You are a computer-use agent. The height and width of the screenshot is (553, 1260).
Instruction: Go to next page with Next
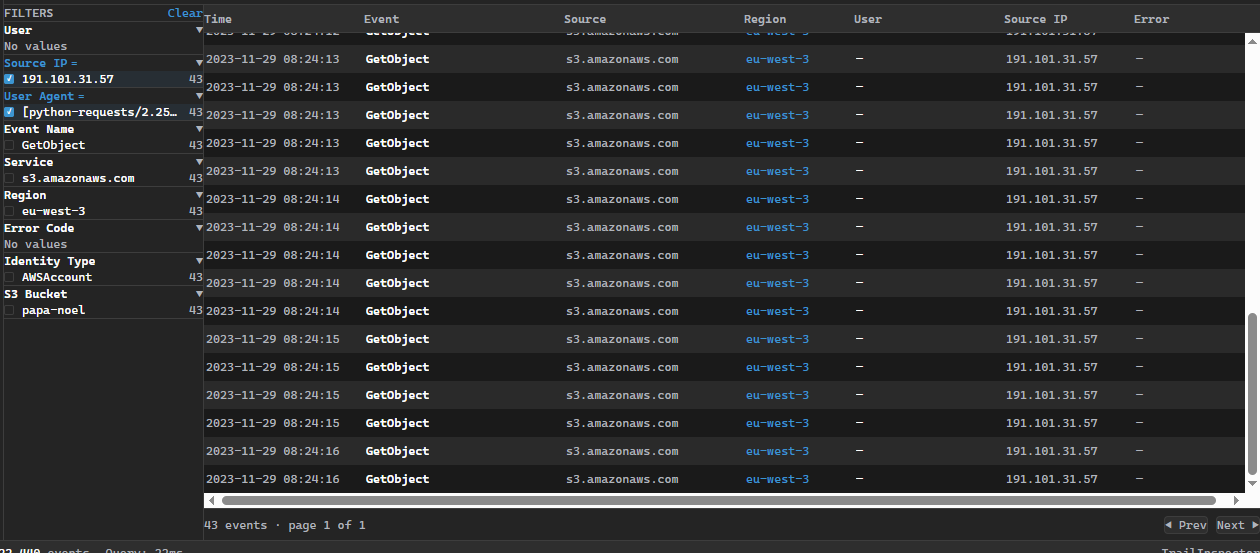click(1237, 525)
